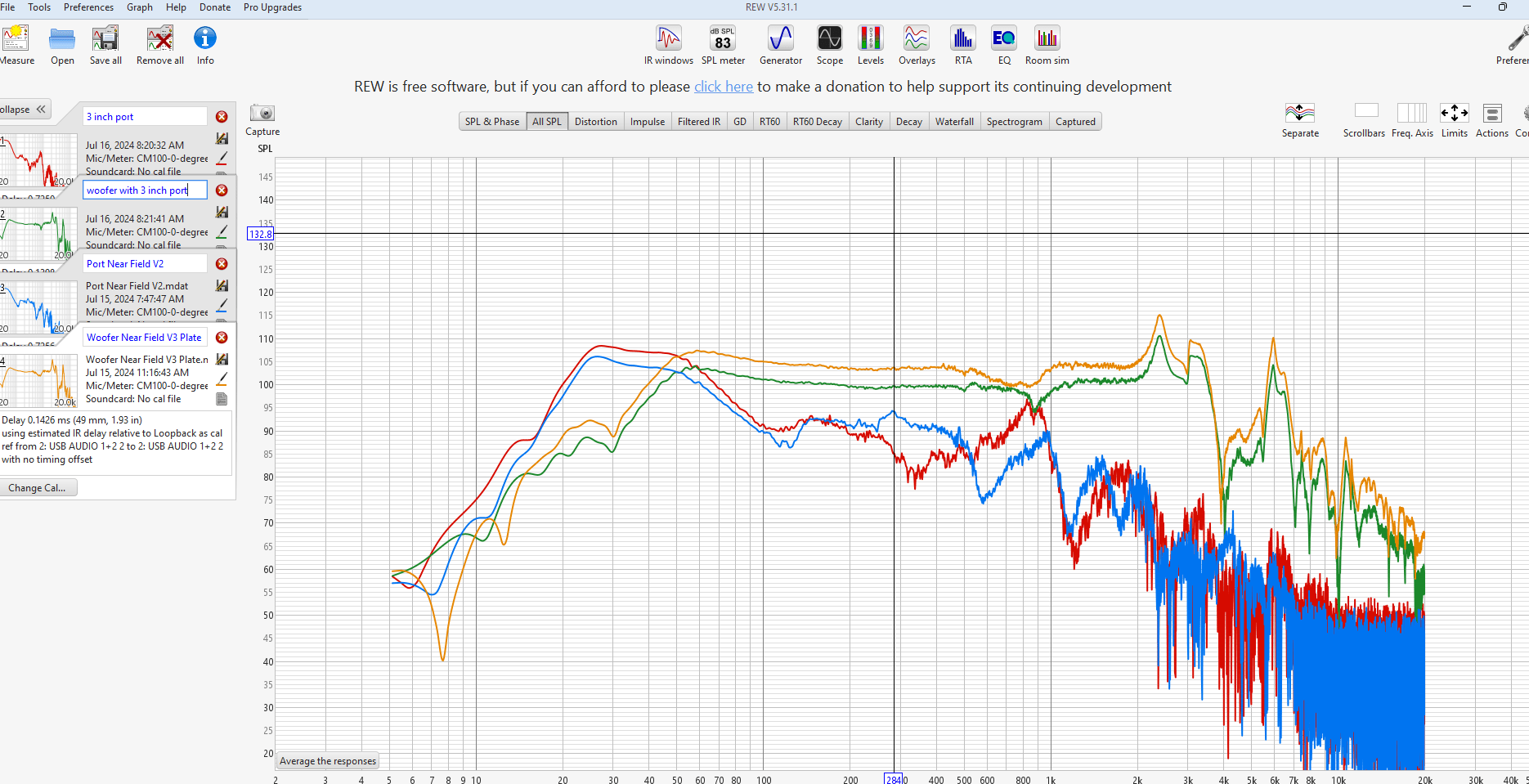Open the EQ window
The height and width of the screenshot is (784, 1529).
click(1004, 38)
